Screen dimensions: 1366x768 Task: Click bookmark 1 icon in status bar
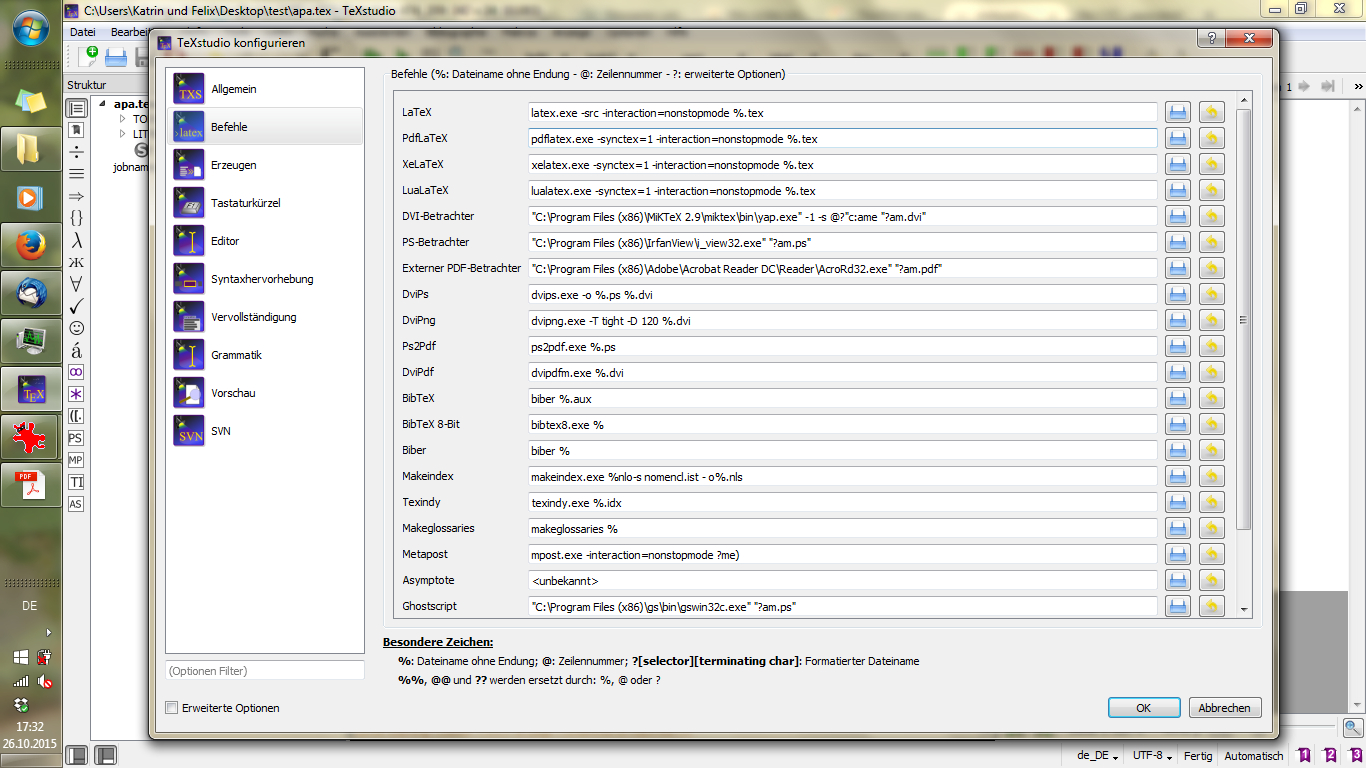point(1305,756)
